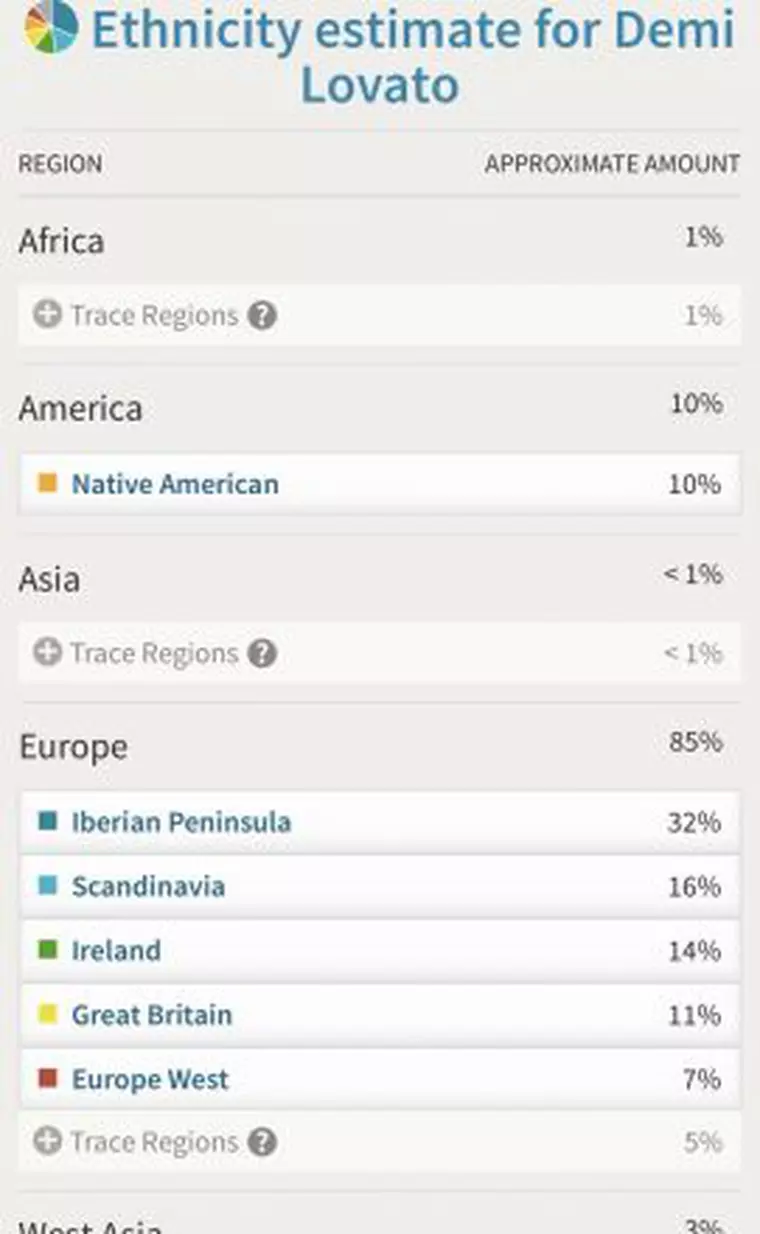The width and height of the screenshot is (760, 1234).
Task: Click the dark teal Iberian Peninsula swatch
Action: coord(47,822)
